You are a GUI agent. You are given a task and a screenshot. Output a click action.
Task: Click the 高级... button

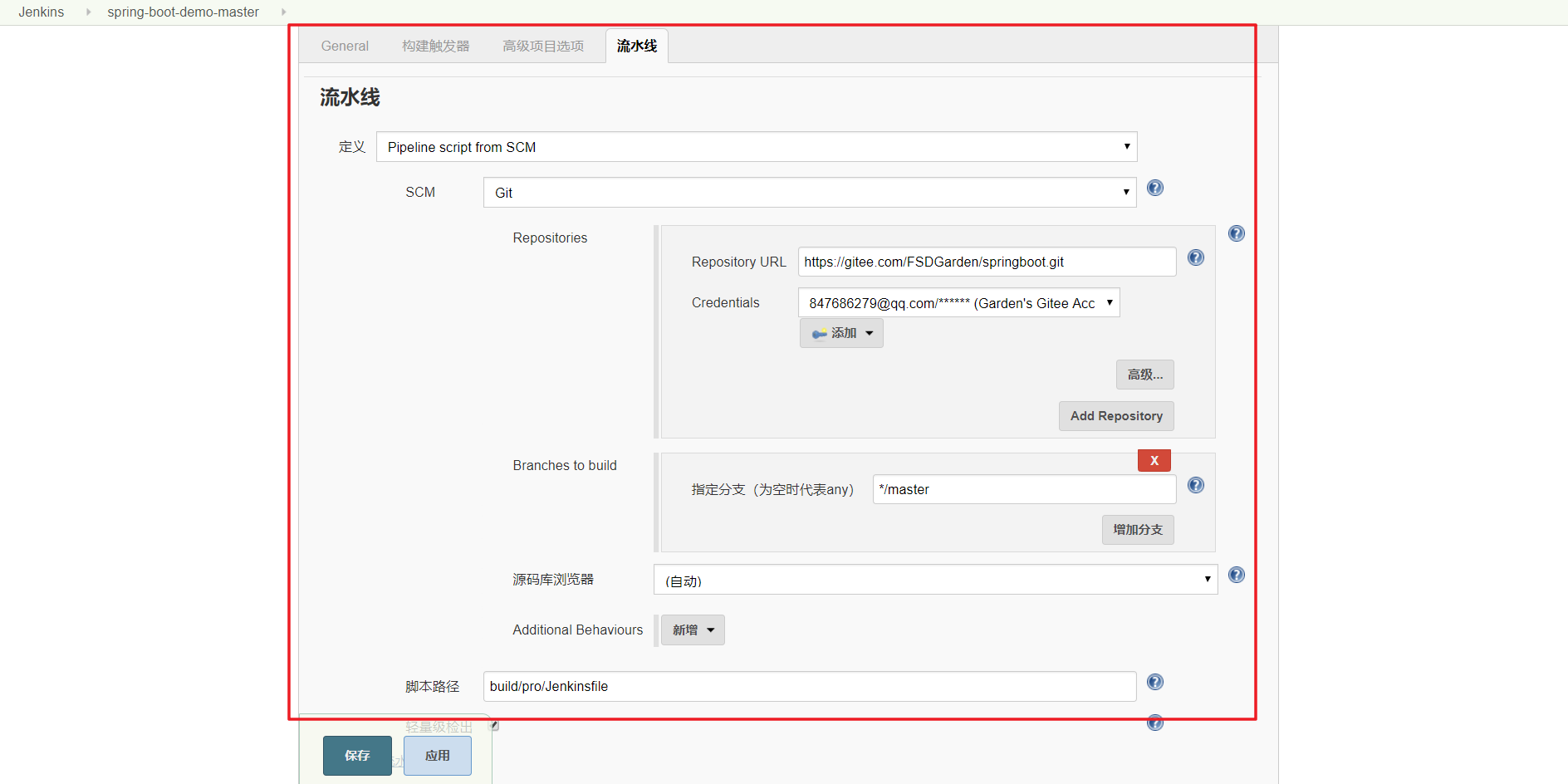pos(1144,375)
